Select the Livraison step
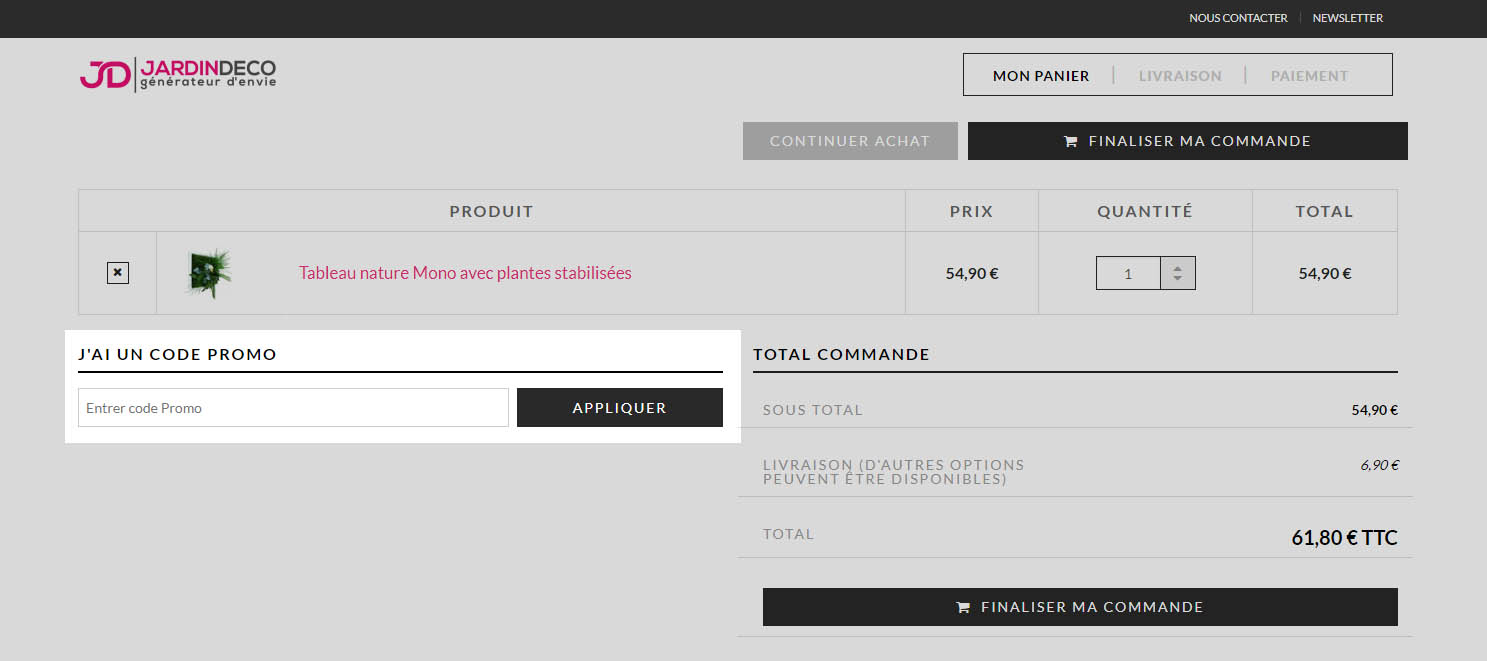This screenshot has height=661, width=1487. pos(1180,76)
